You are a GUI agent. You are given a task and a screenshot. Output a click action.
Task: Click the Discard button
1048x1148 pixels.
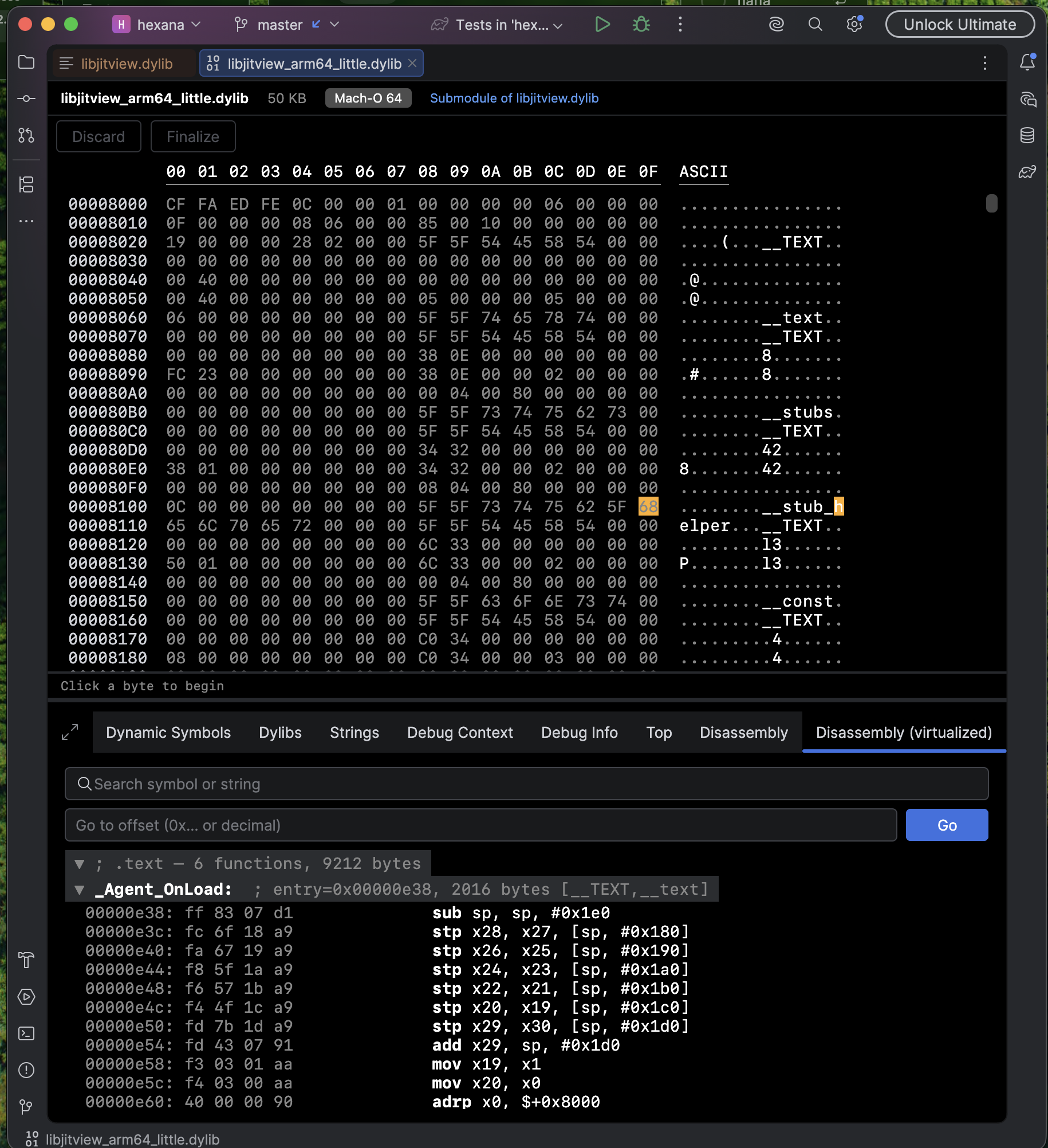point(99,136)
